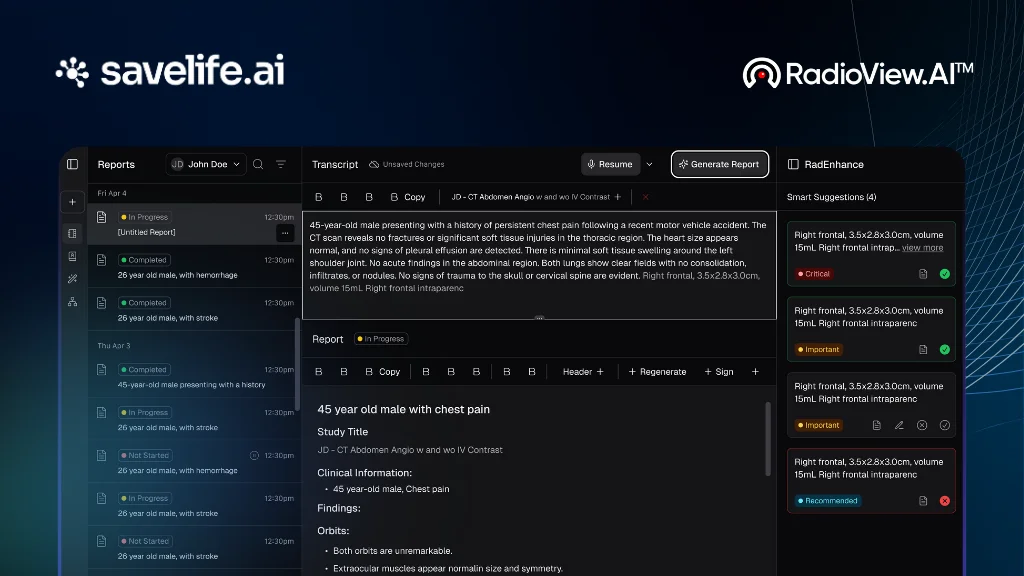
Task: Click the '45 year old male with chest pain' title
Action: pyautogui.click(x=404, y=409)
